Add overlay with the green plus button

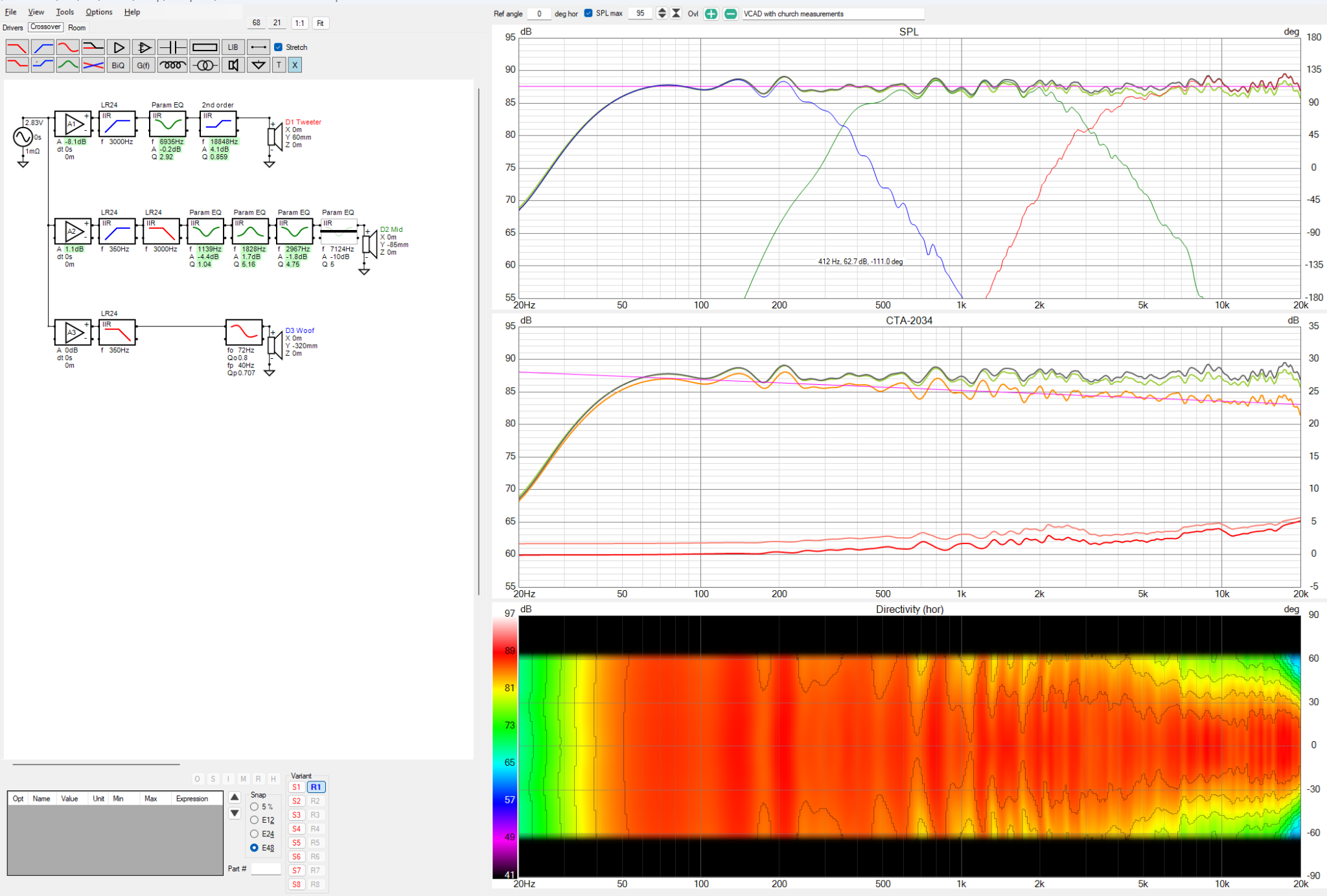point(711,14)
